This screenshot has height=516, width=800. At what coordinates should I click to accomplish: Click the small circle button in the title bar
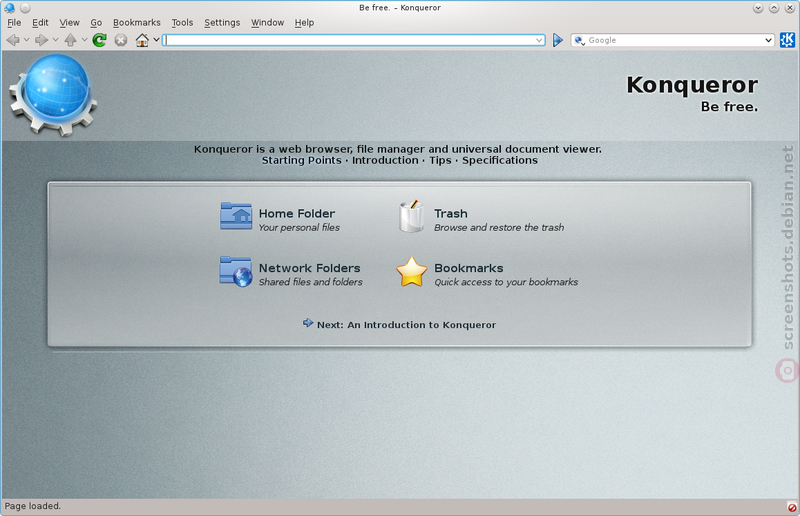pyautogui.click(x=25, y=8)
